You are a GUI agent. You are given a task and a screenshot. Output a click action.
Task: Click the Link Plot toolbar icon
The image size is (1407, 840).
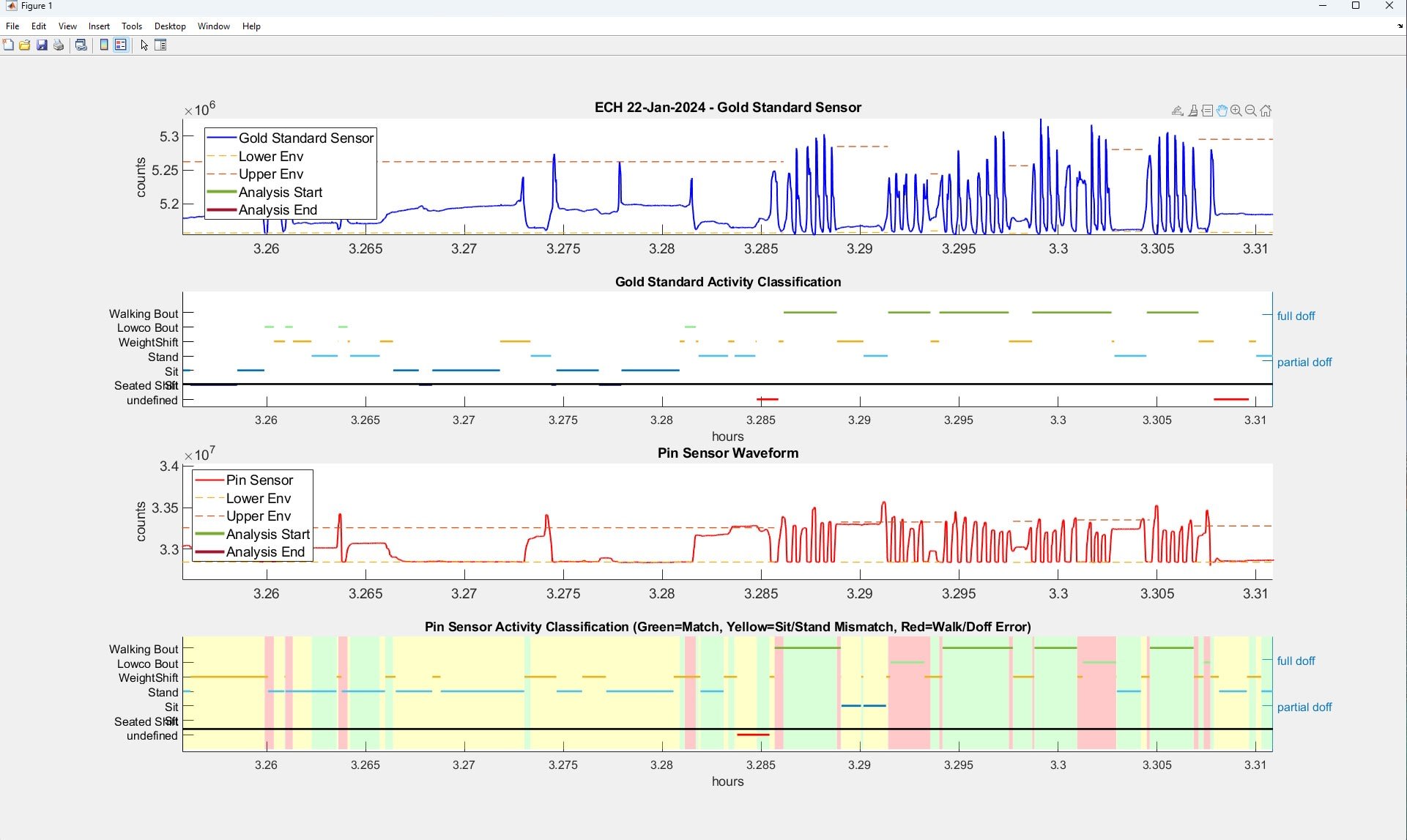pos(81,45)
